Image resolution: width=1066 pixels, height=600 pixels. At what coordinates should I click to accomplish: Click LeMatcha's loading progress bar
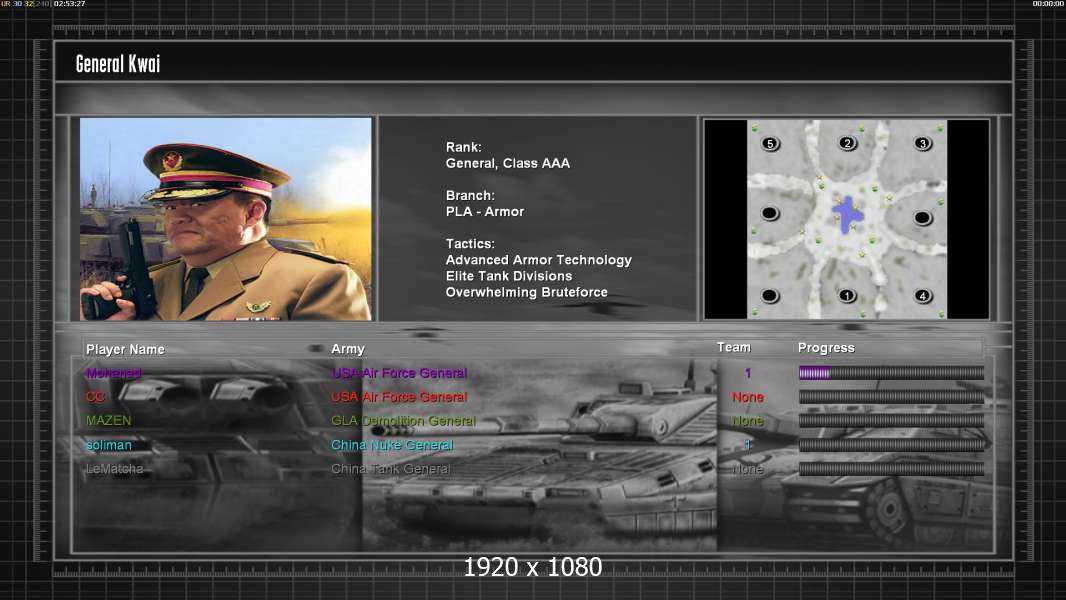[x=891, y=469]
